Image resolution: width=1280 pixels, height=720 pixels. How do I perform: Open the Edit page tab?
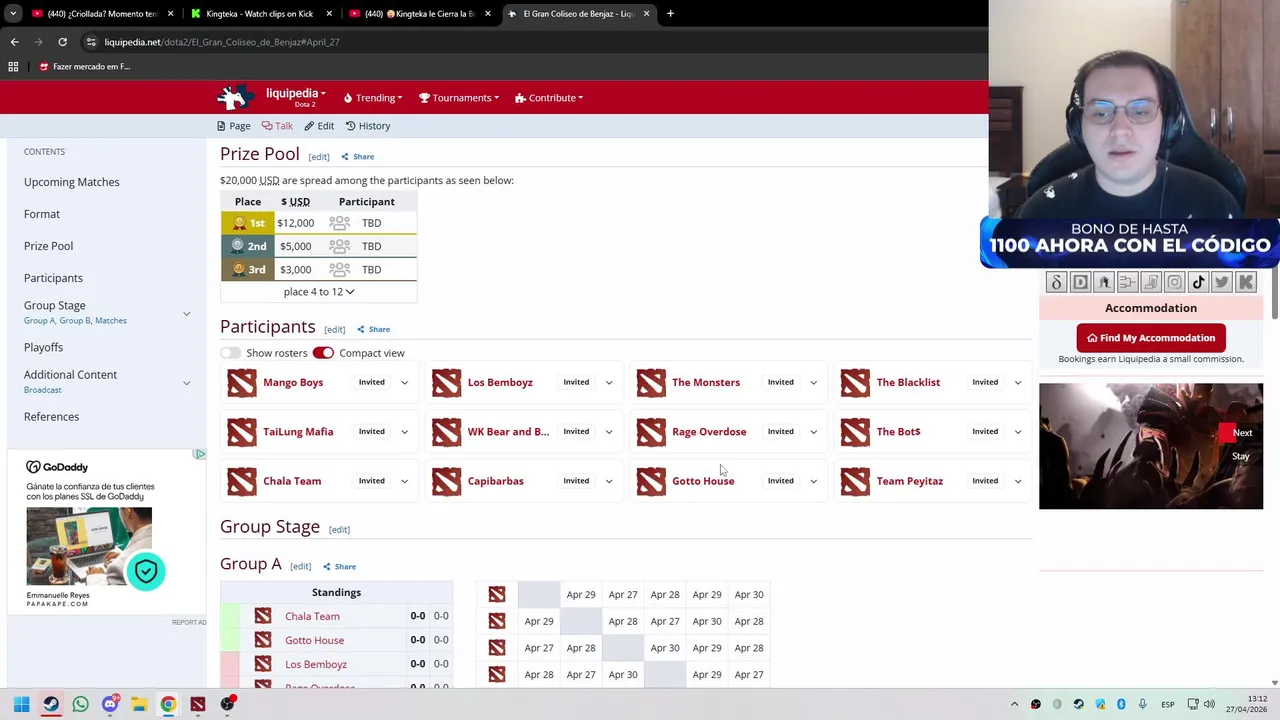pos(319,126)
